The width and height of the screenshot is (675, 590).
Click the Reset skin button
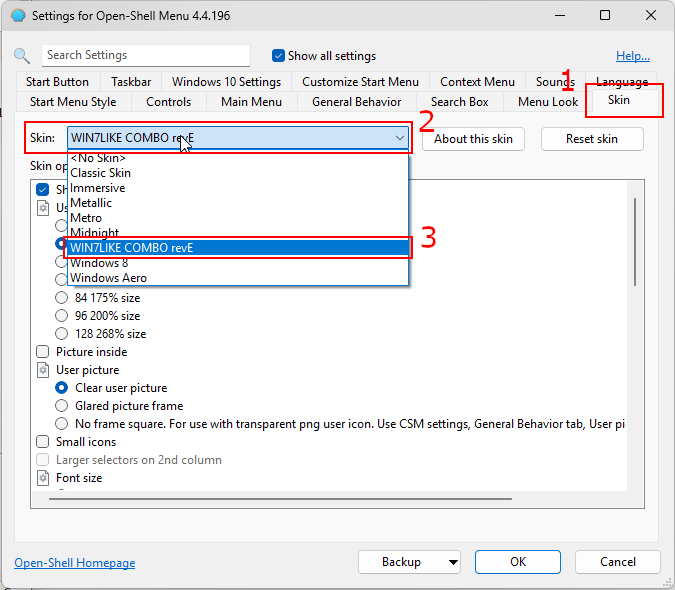[x=592, y=139]
